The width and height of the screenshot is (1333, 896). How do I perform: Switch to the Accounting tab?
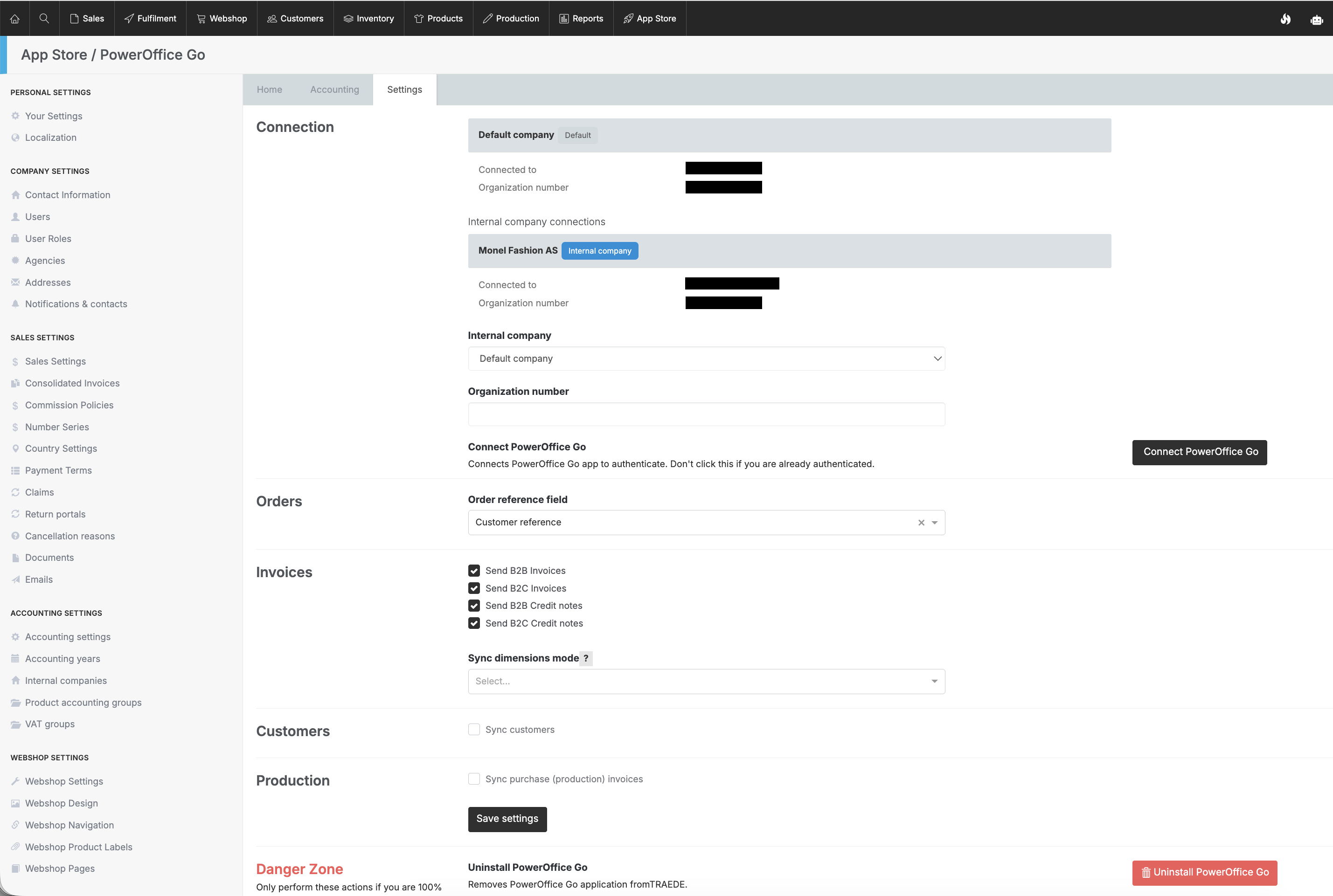click(x=335, y=90)
